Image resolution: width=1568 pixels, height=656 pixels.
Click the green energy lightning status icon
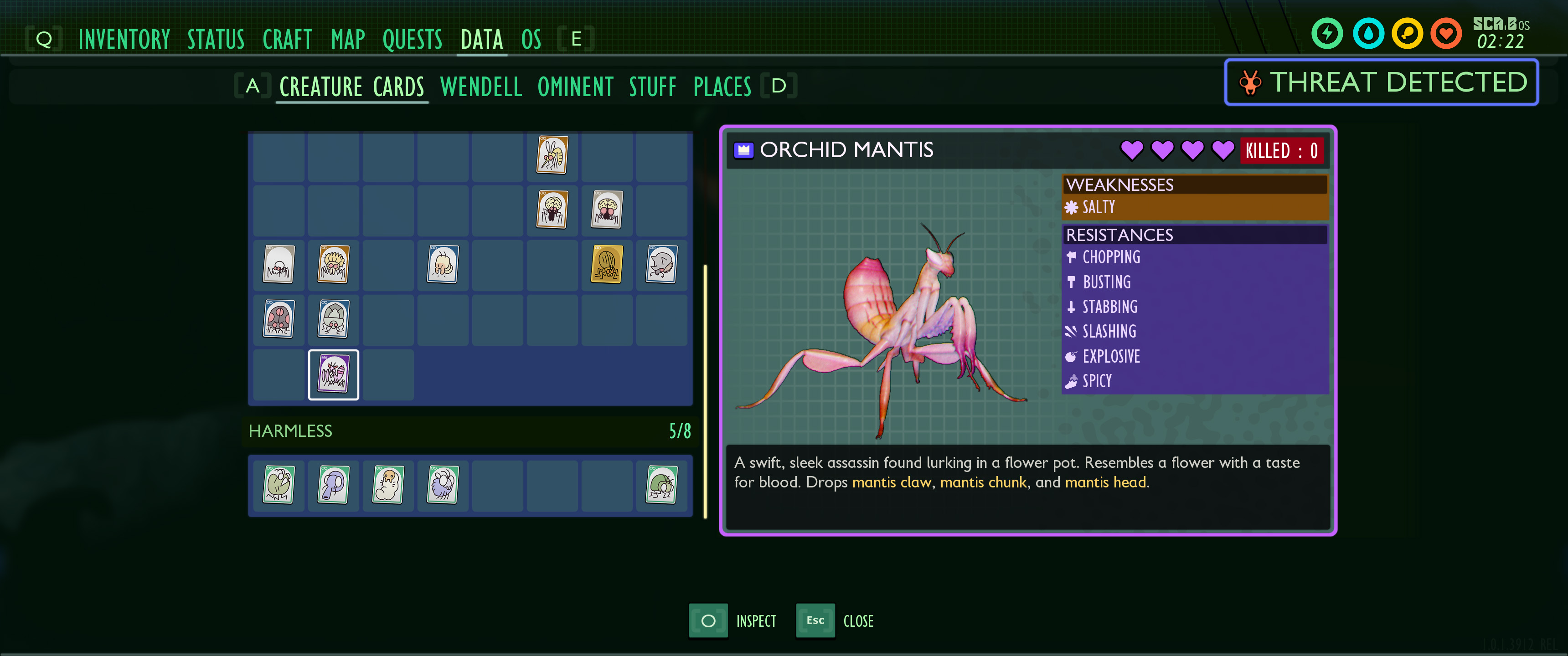click(x=1328, y=33)
